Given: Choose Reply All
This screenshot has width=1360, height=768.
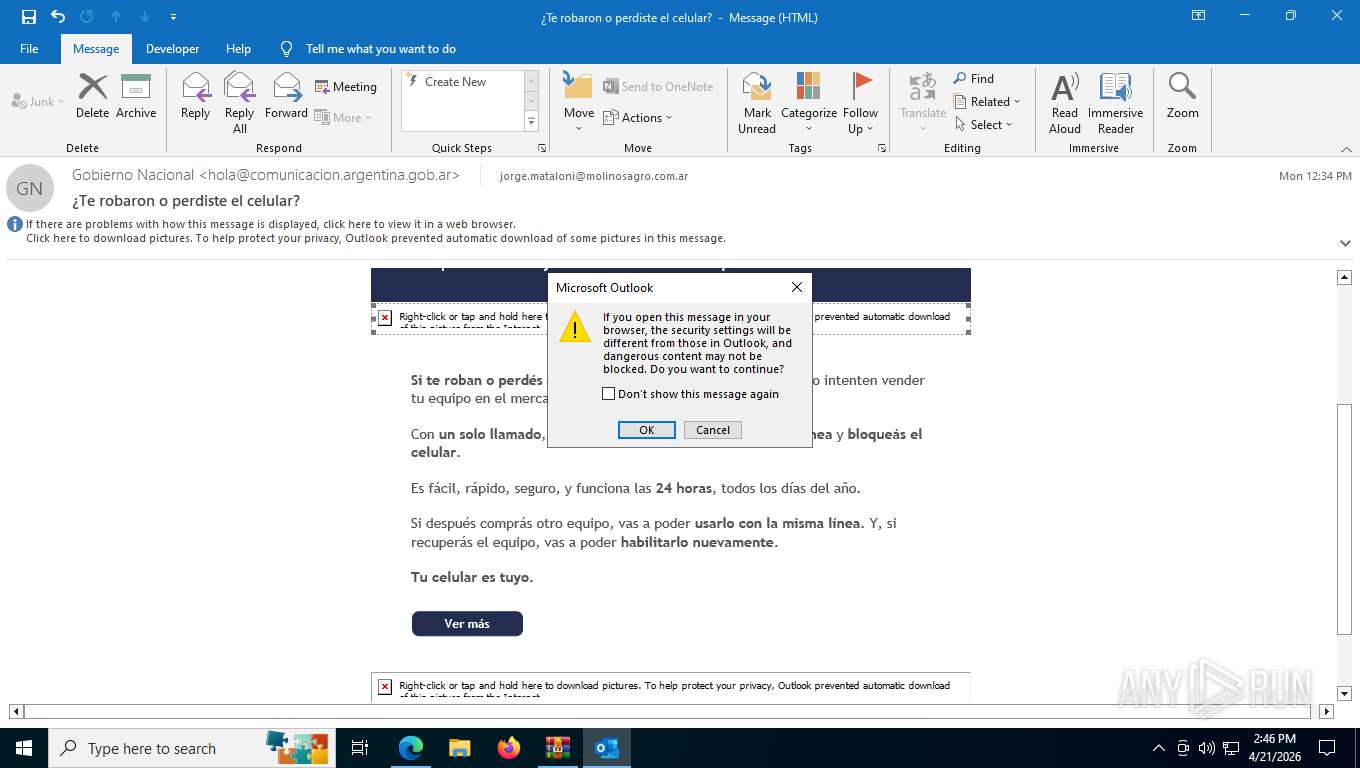Looking at the screenshot, I should pos(240,103).
